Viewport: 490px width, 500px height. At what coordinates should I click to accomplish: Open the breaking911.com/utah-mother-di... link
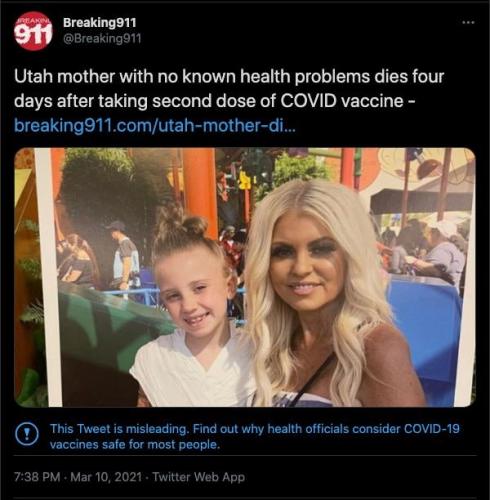coord(155,126)
